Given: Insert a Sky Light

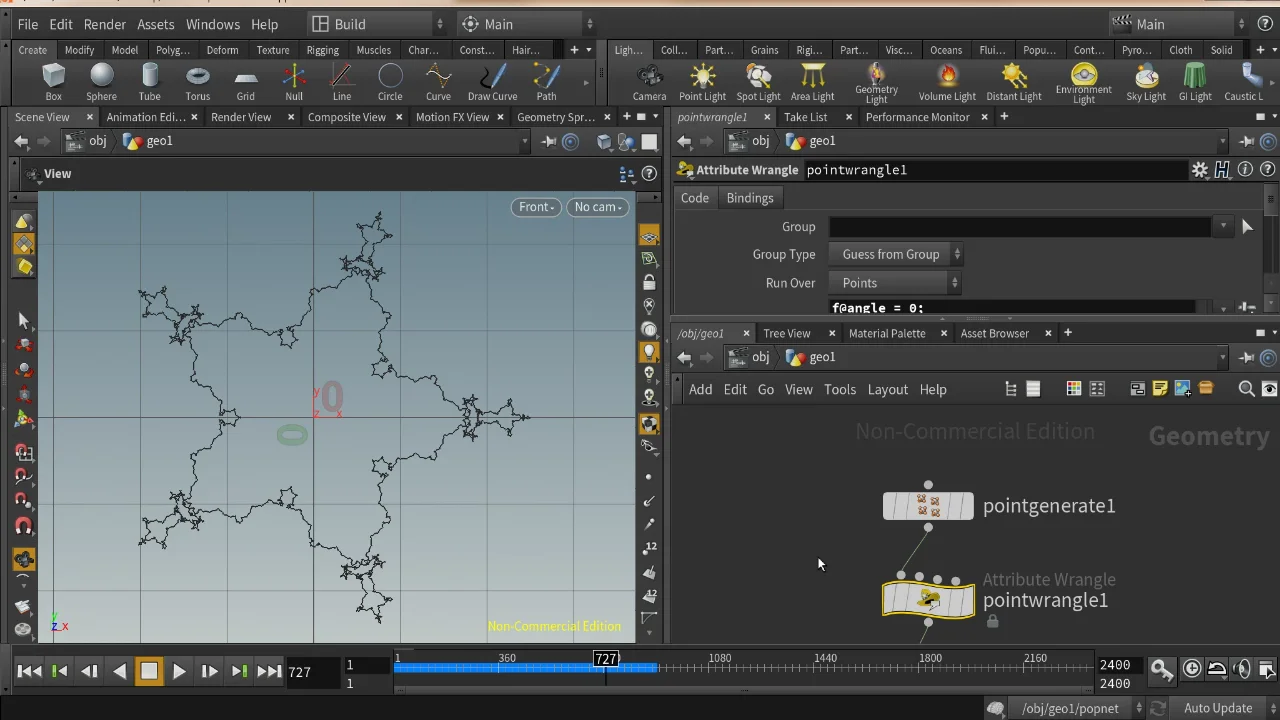Looking at the screenshot, I should tap(1146, 82).
